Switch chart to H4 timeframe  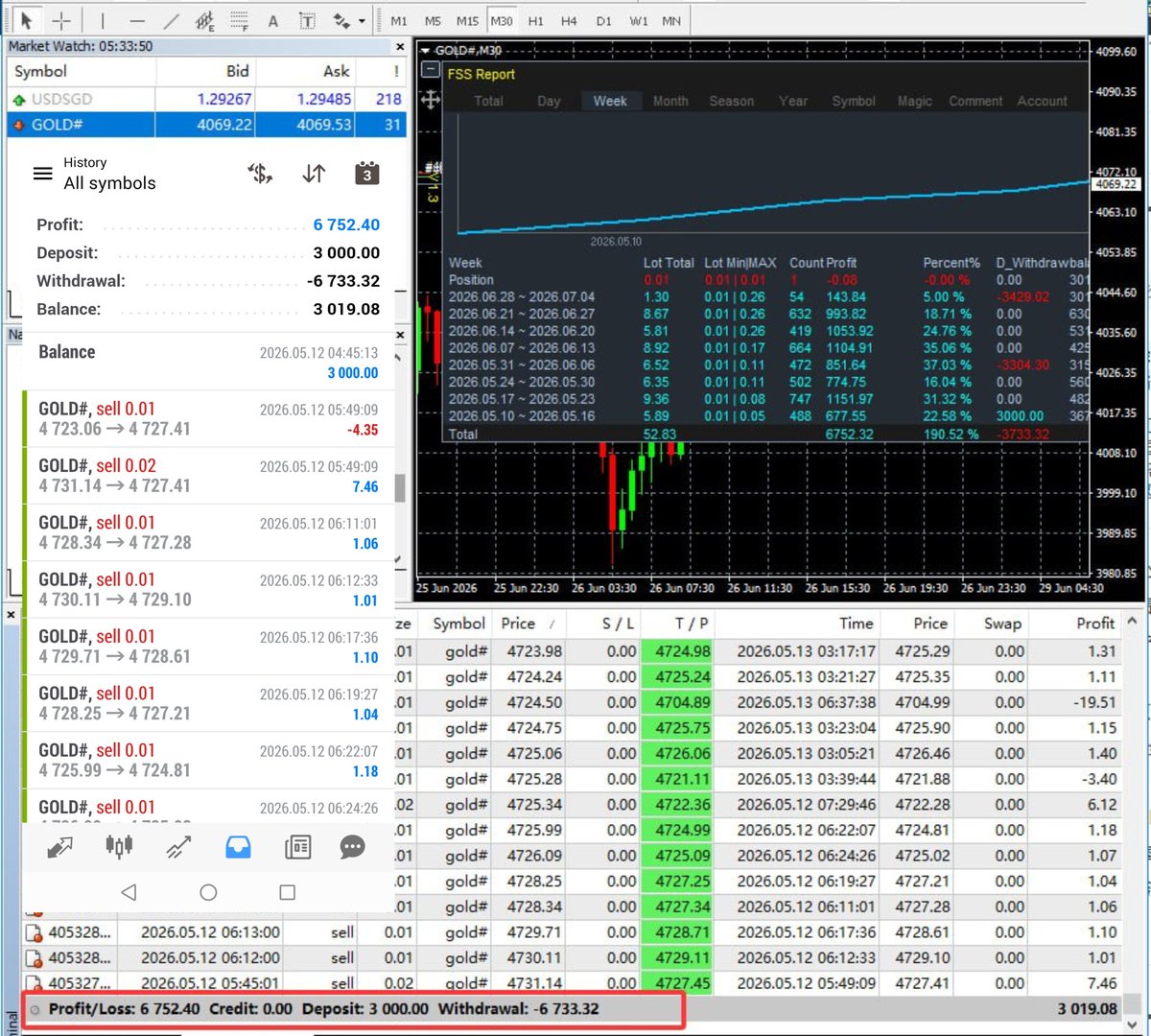click(x=569, y=20)
